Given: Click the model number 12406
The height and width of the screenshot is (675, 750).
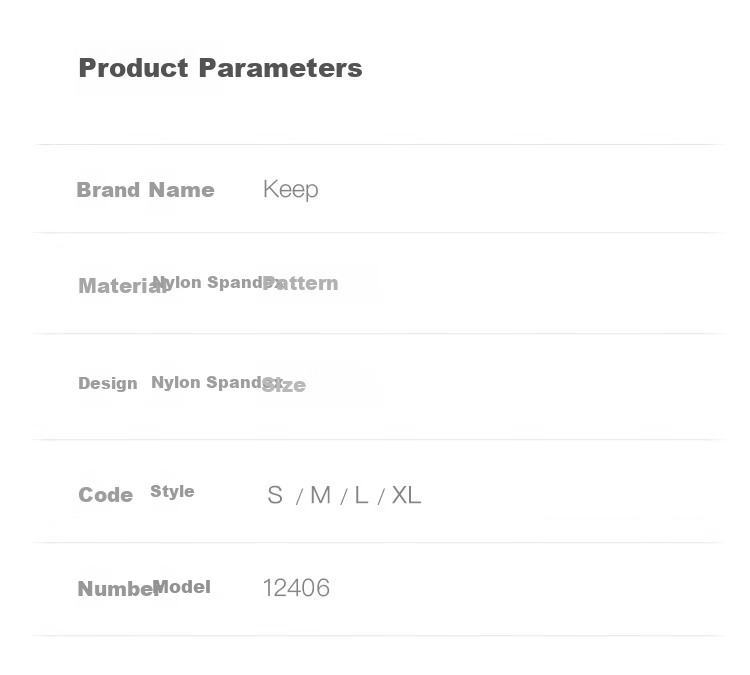Looking at the screenshot, I should [x=297, y=588].
